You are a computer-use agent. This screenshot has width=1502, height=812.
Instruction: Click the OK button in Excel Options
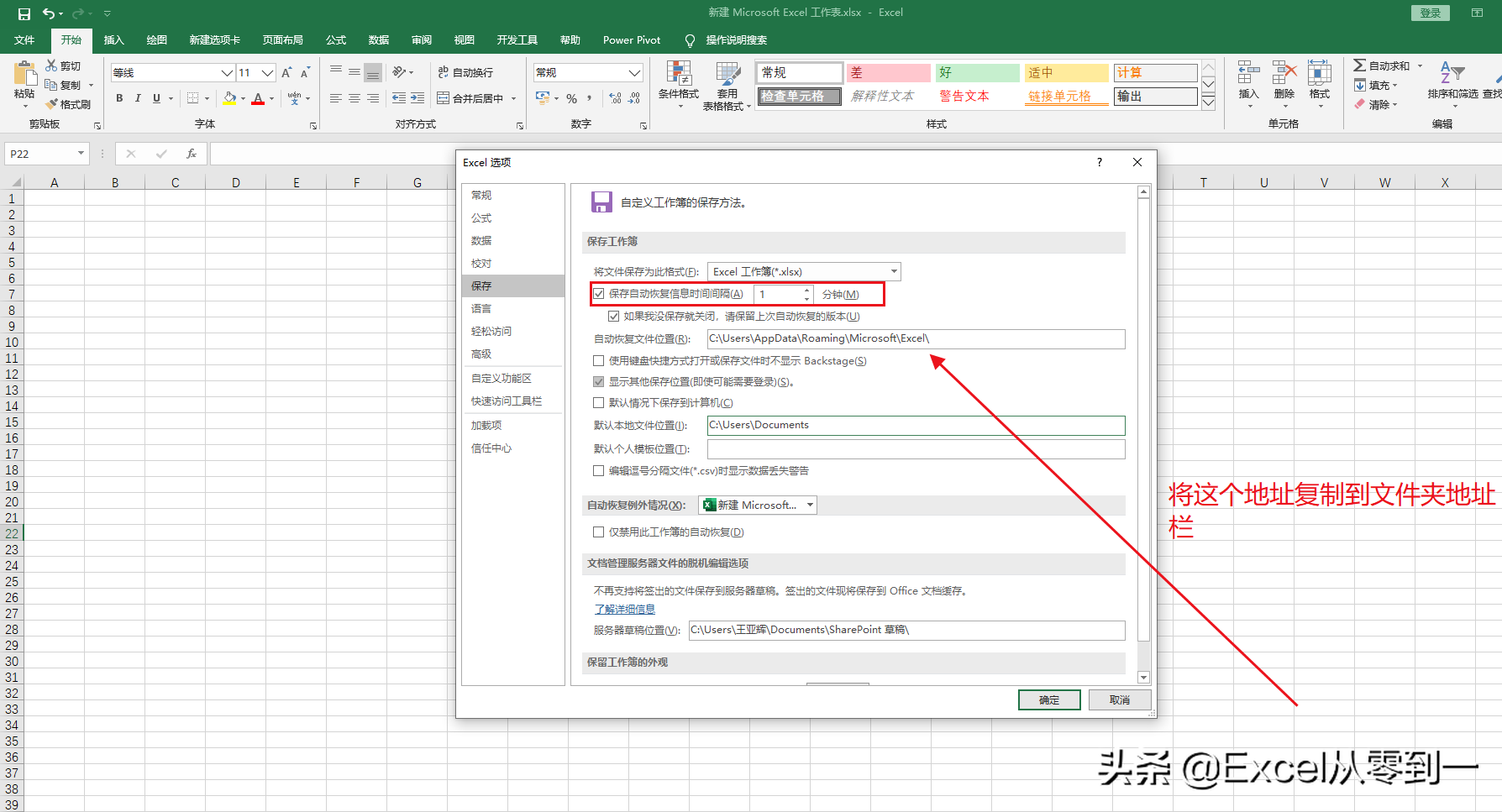point(1049,700)
